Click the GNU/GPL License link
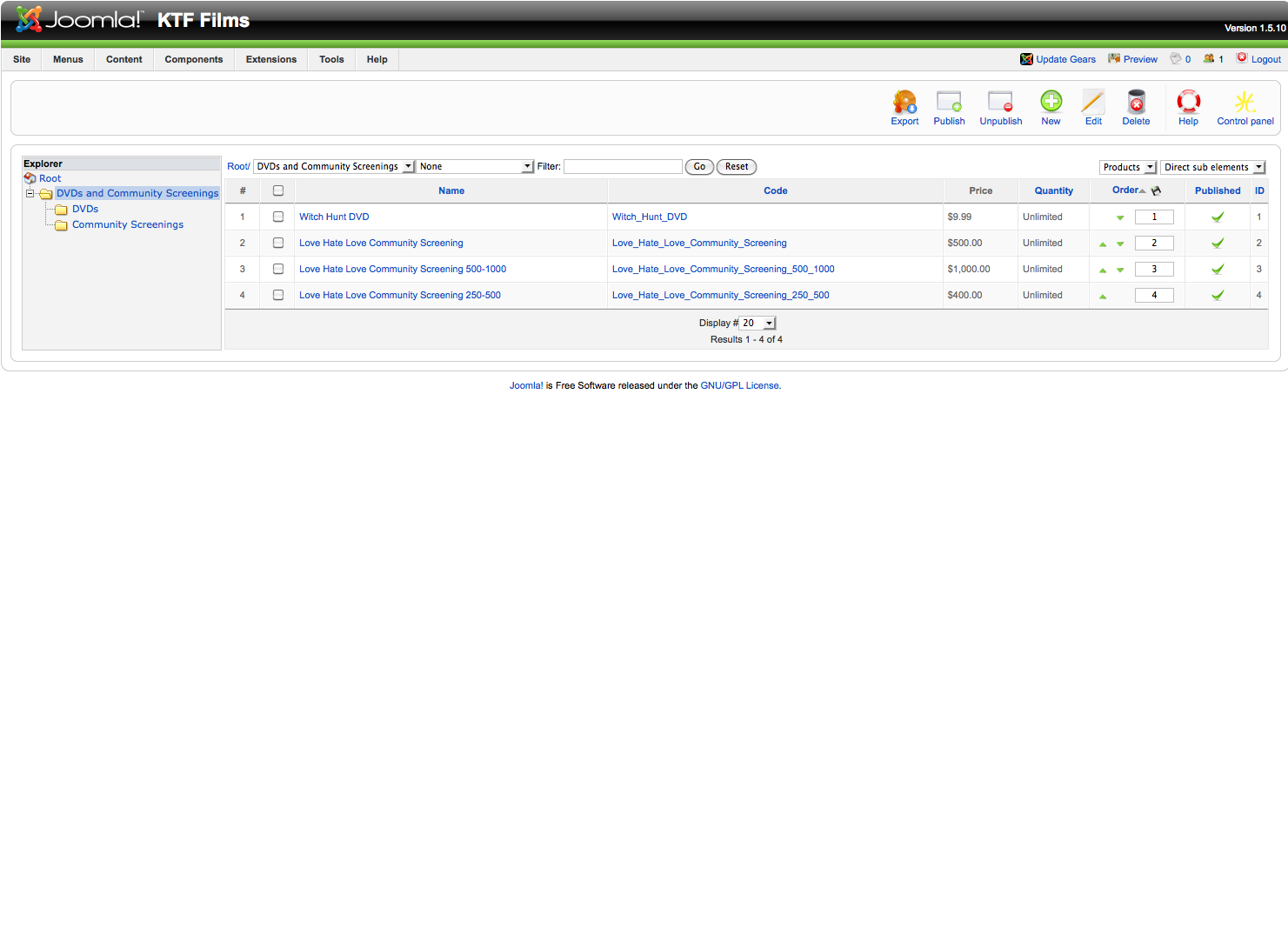This screenshot has height=948, width=1288. click(x=739, y=385)
